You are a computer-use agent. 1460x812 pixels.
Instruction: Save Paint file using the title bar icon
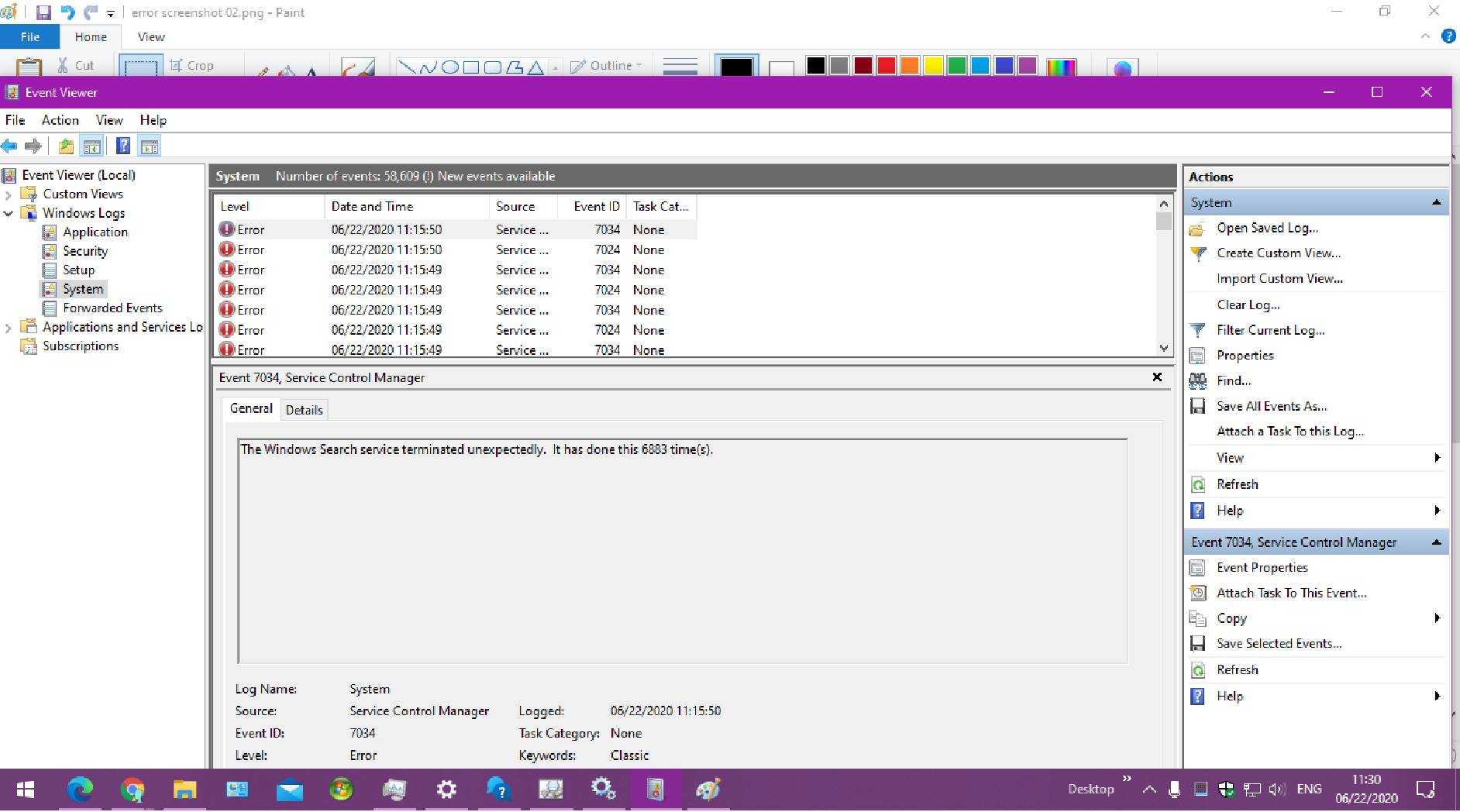point(43,12)
